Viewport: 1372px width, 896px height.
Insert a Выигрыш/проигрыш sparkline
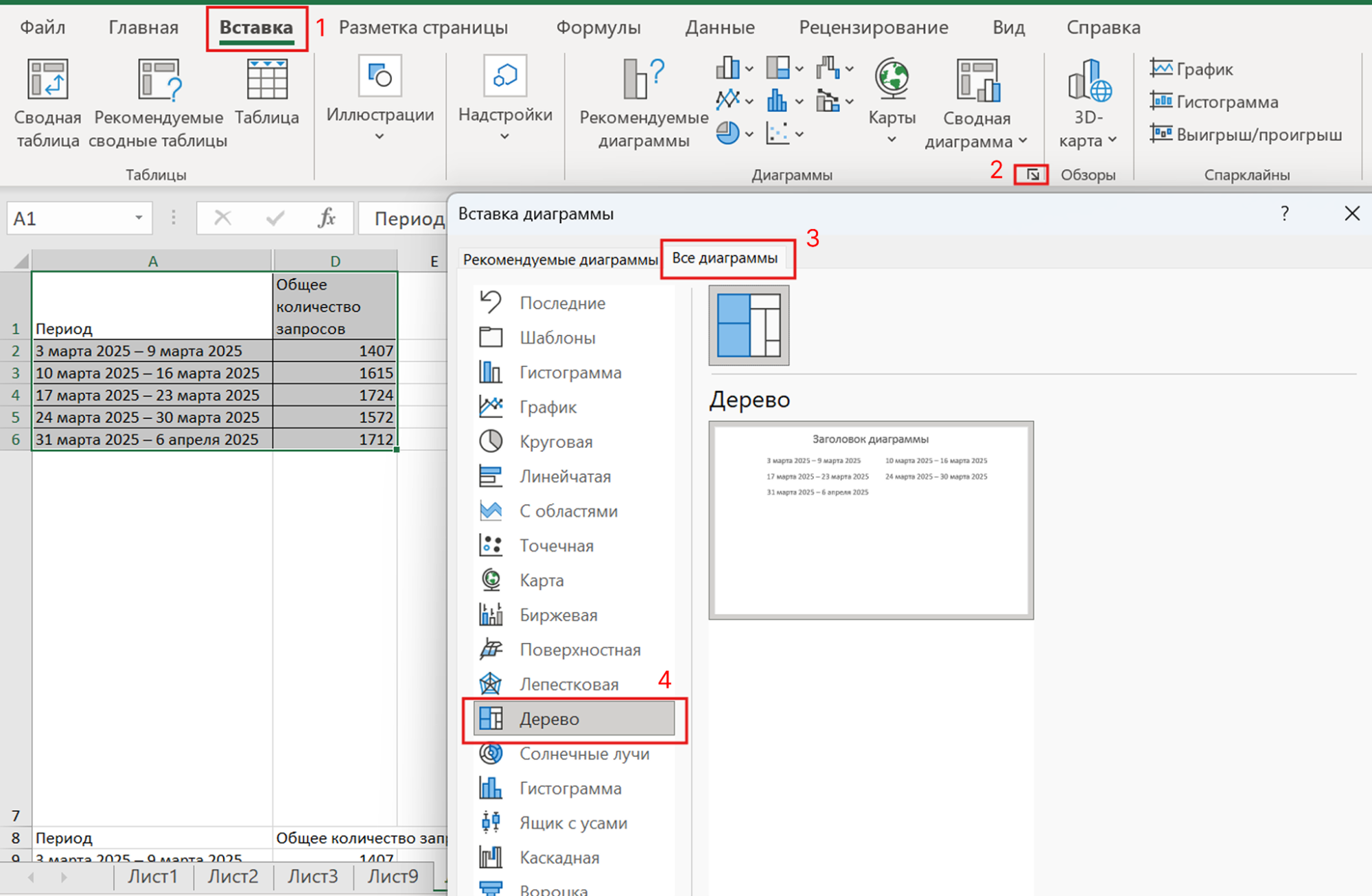point(1246,134)
